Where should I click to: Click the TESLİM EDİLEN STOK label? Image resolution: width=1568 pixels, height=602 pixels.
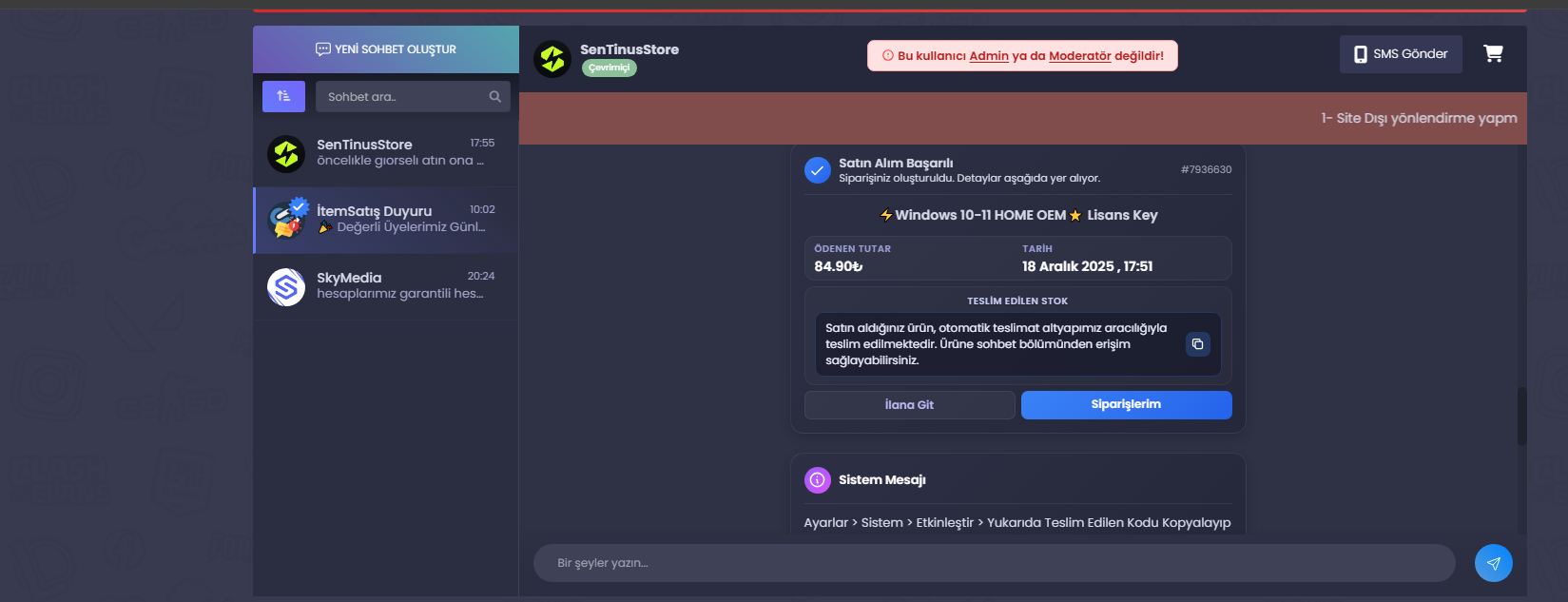[x=1017, y=301]
